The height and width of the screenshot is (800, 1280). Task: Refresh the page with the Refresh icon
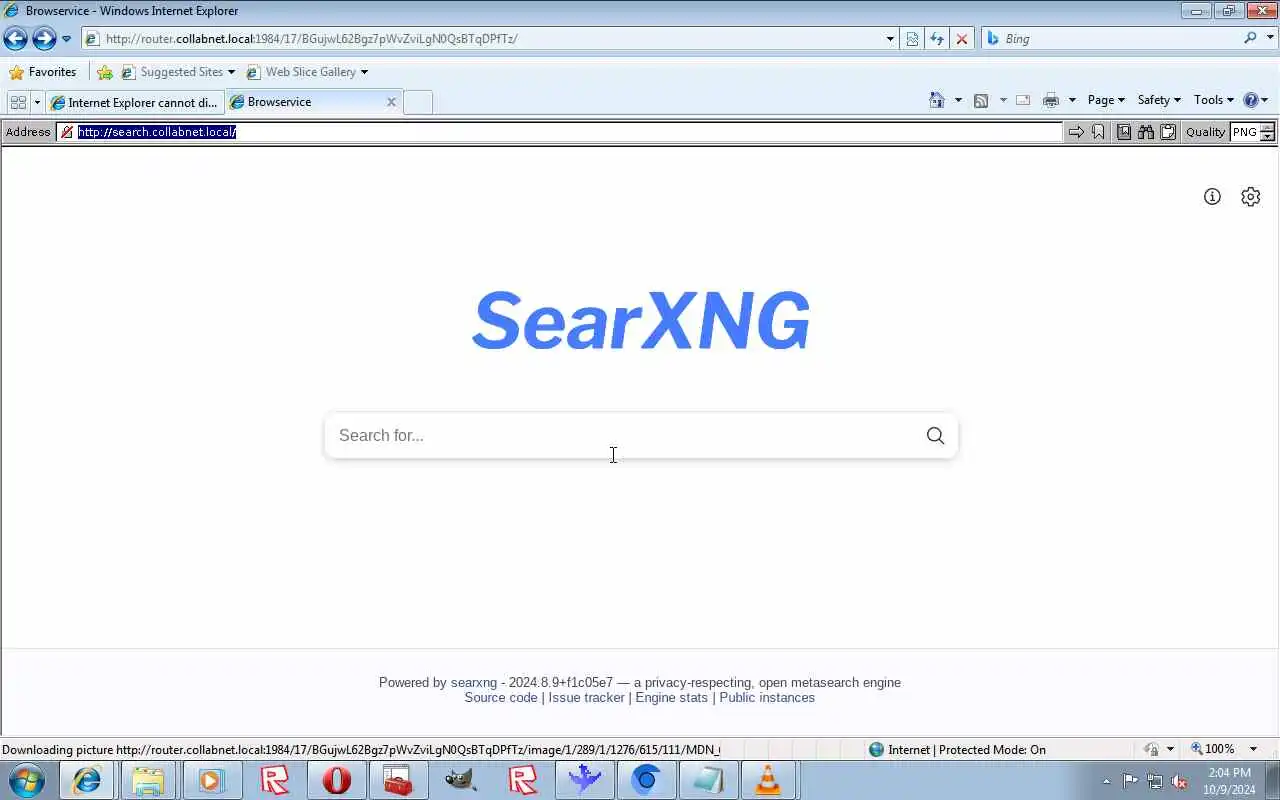pyautogui.click(x=937, y=39)
